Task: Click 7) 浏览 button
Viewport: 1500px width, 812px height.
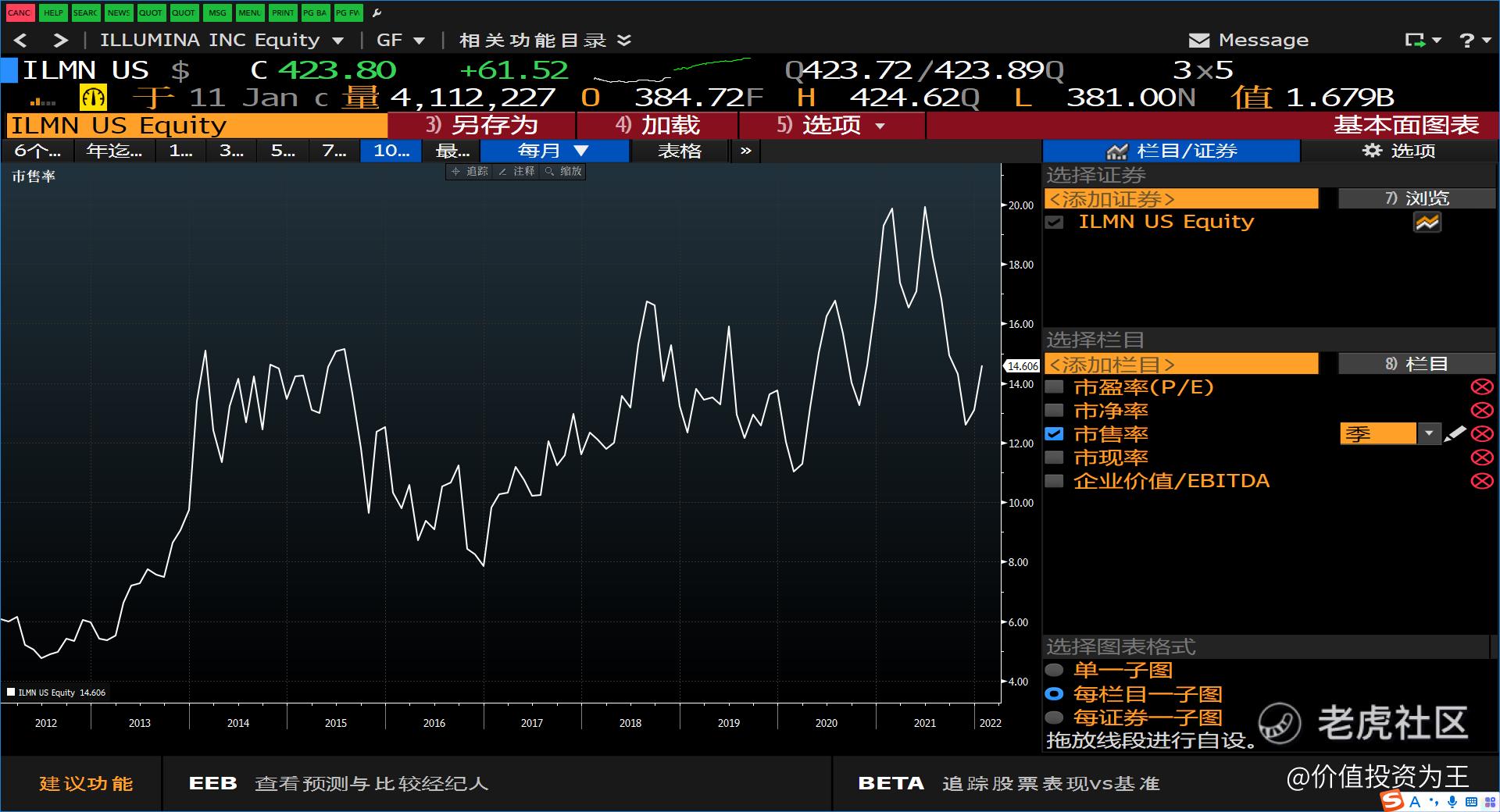Action: pos(1417,198)
